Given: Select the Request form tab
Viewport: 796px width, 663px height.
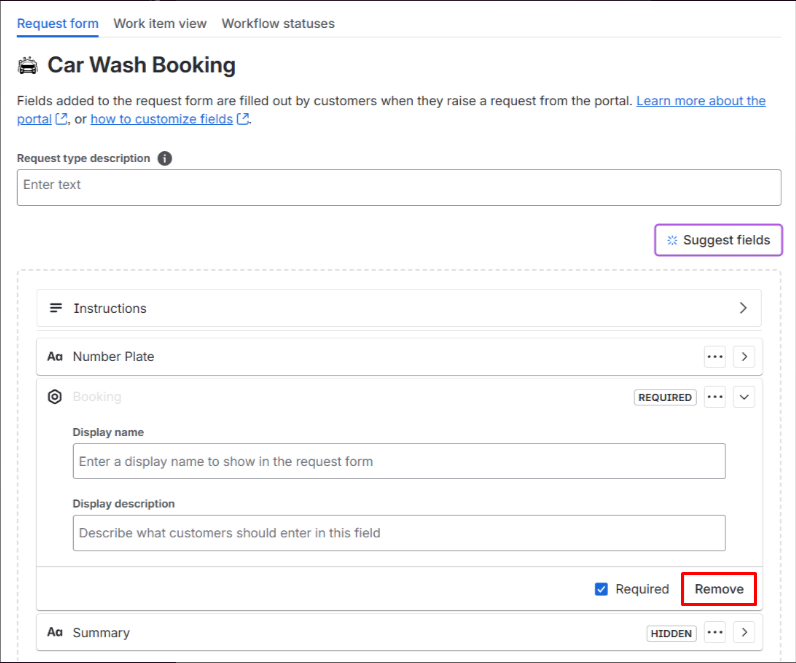Looking at the screenshot, I should (57, 23).
